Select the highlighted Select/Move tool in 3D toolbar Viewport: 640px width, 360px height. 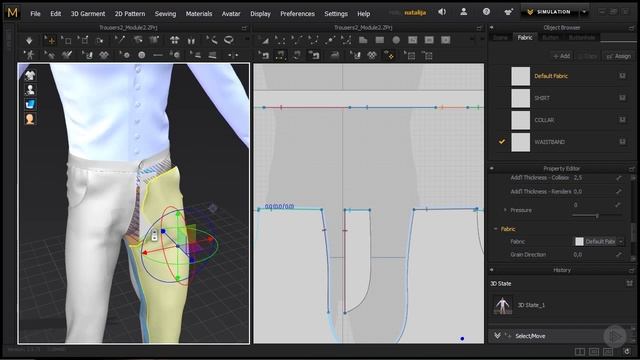pos(50,40)
